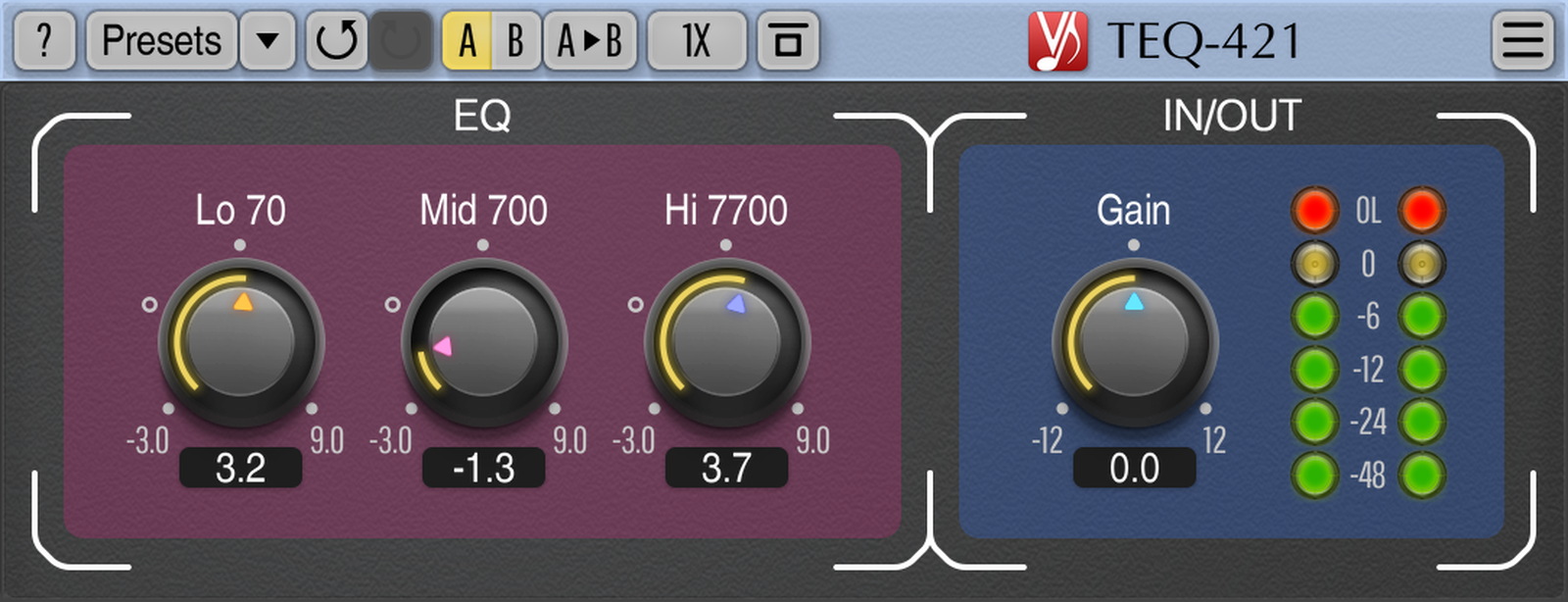The width and height of the screenshot is (1568, 602).
Task: Click the Gain value field 0.0
Action: tap(1134, 468)
